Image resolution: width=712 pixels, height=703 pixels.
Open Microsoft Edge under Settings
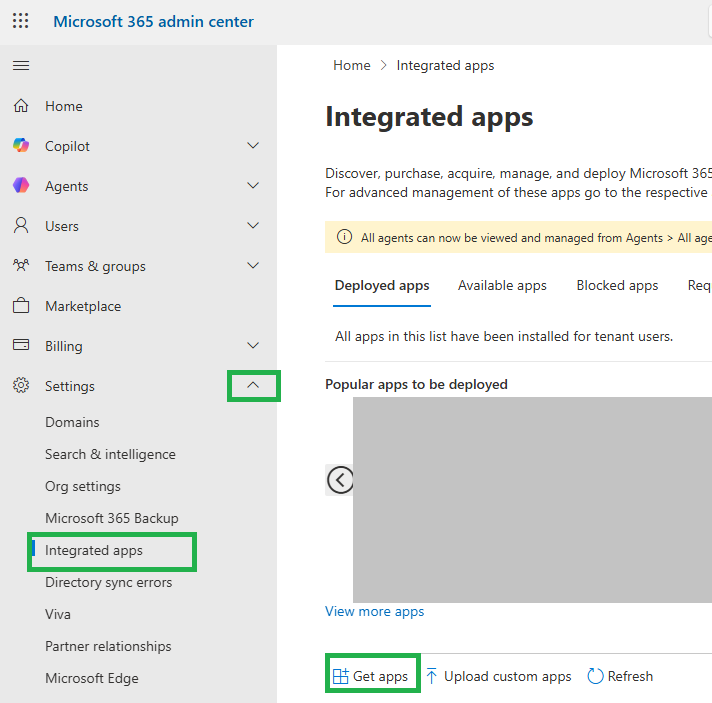coord(92,678)
